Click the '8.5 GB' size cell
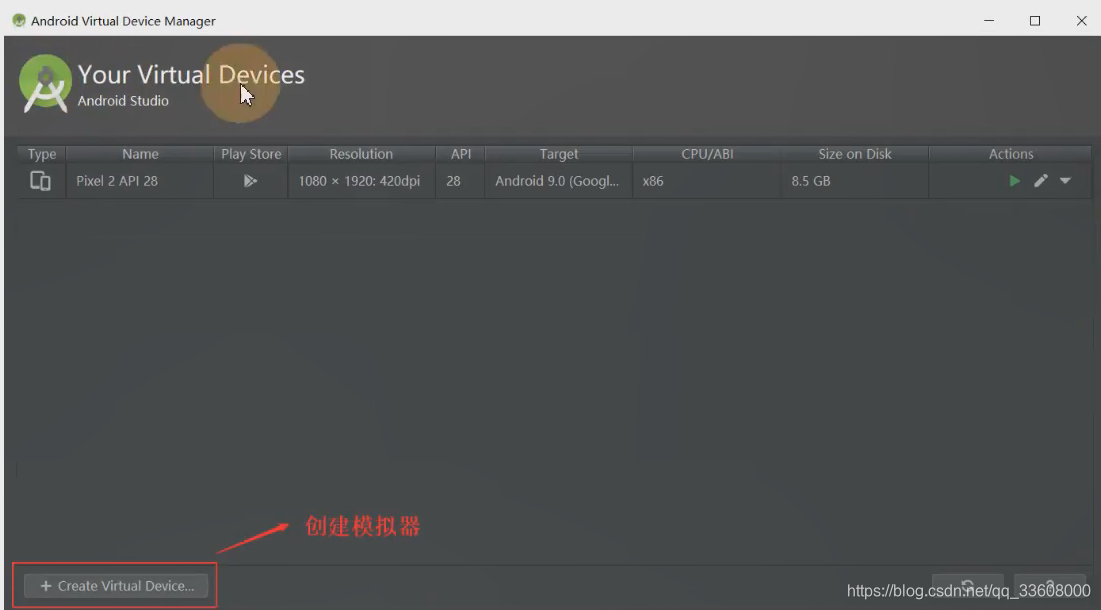Image resolution: width=1101 pixels, height=610 pixels. pyautogui.click(x=855, y=181)
